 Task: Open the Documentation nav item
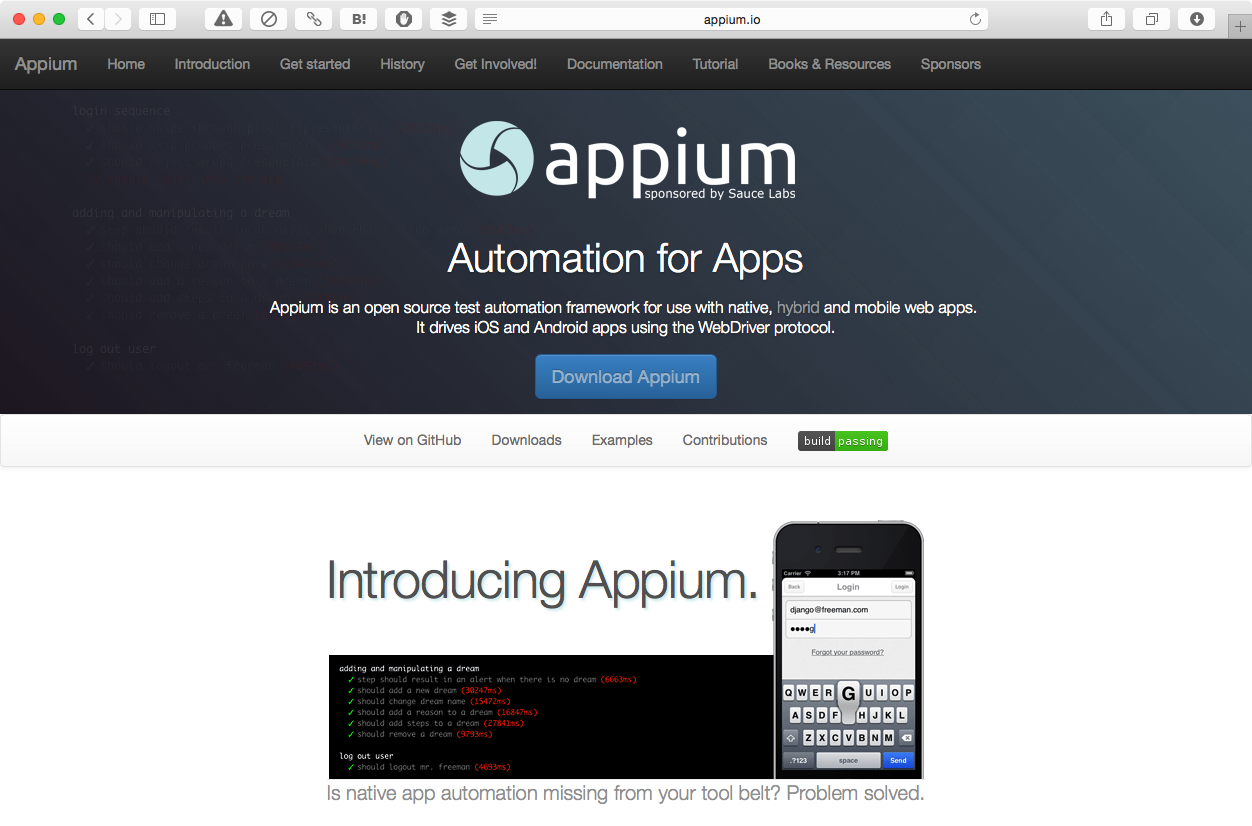tap(614, 64)
